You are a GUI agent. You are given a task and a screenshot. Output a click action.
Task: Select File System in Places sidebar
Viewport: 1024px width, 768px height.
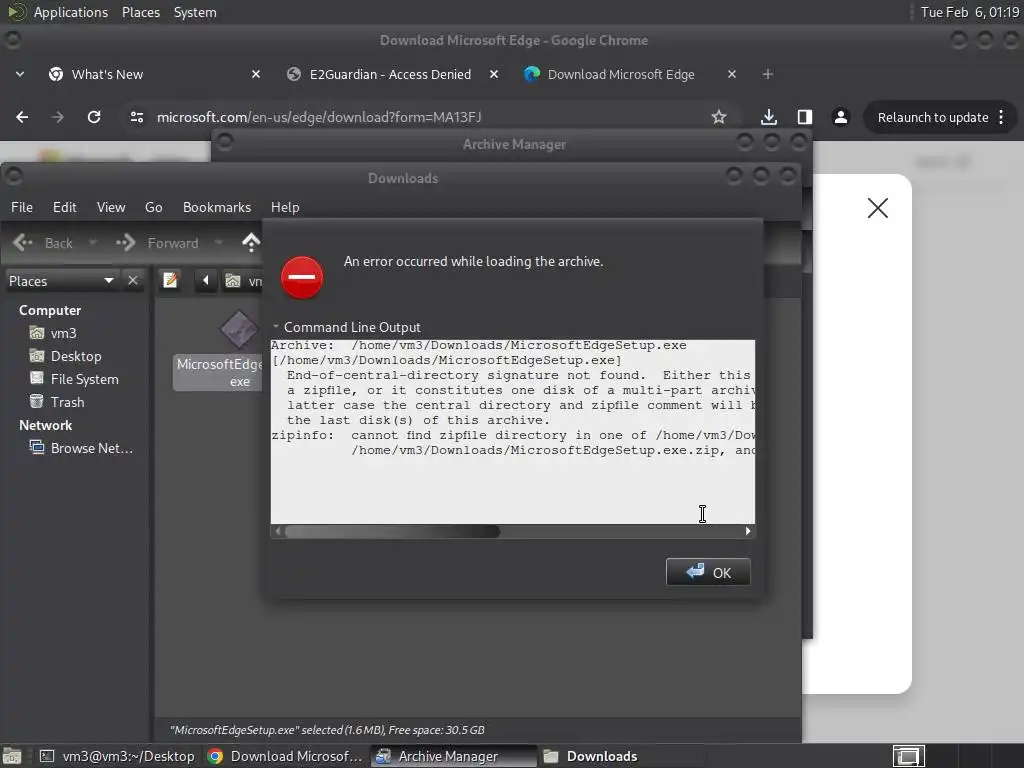(84, 379)
